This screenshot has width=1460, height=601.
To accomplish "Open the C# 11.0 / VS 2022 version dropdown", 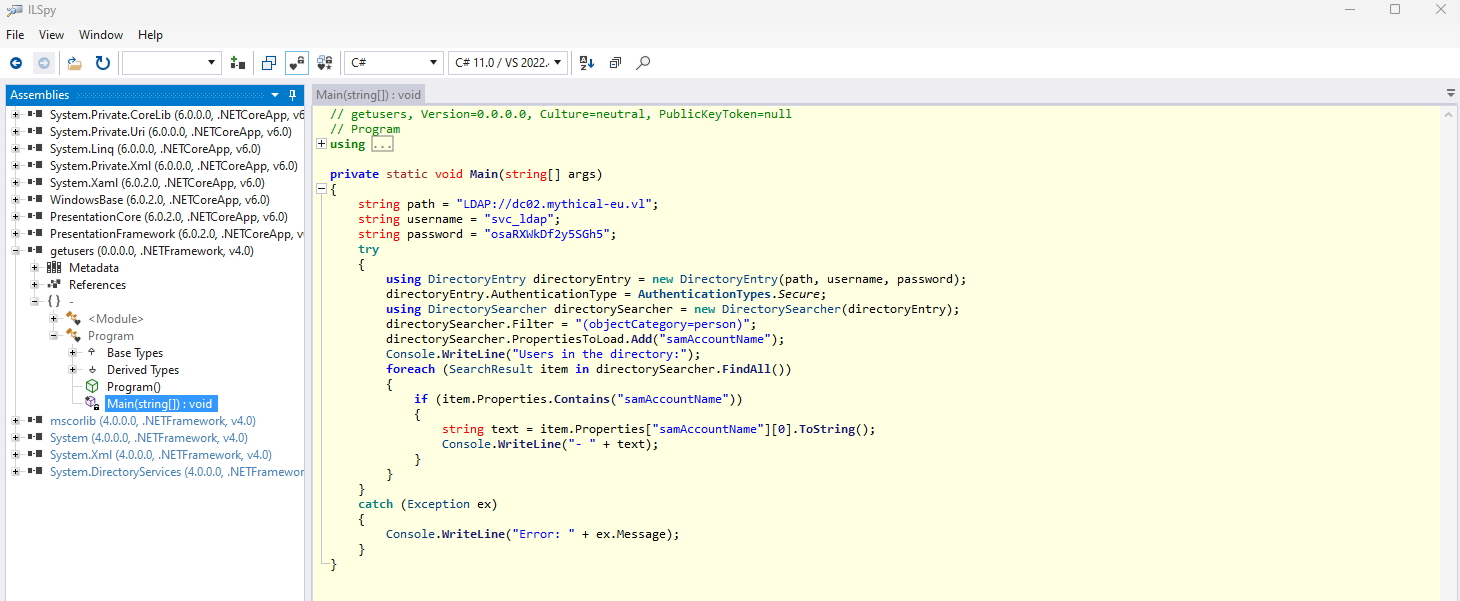I will coord(508,62).
